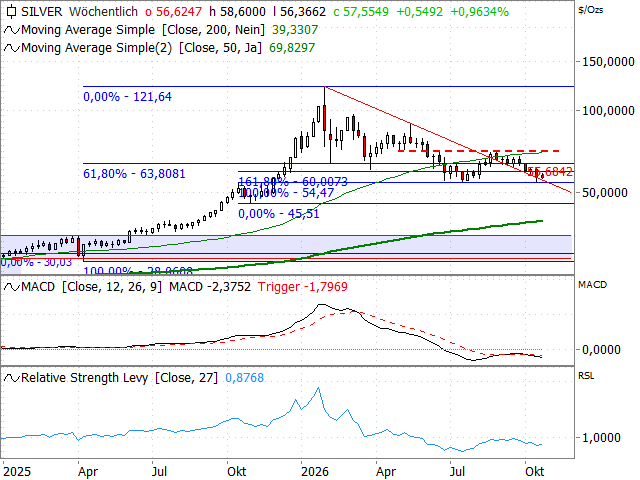The width and height of the screenshot is (640, 480).
Task: Click the MACD [Close, 12, 26, 9] label
Action: pyautogui.click(x=91, y=287)
